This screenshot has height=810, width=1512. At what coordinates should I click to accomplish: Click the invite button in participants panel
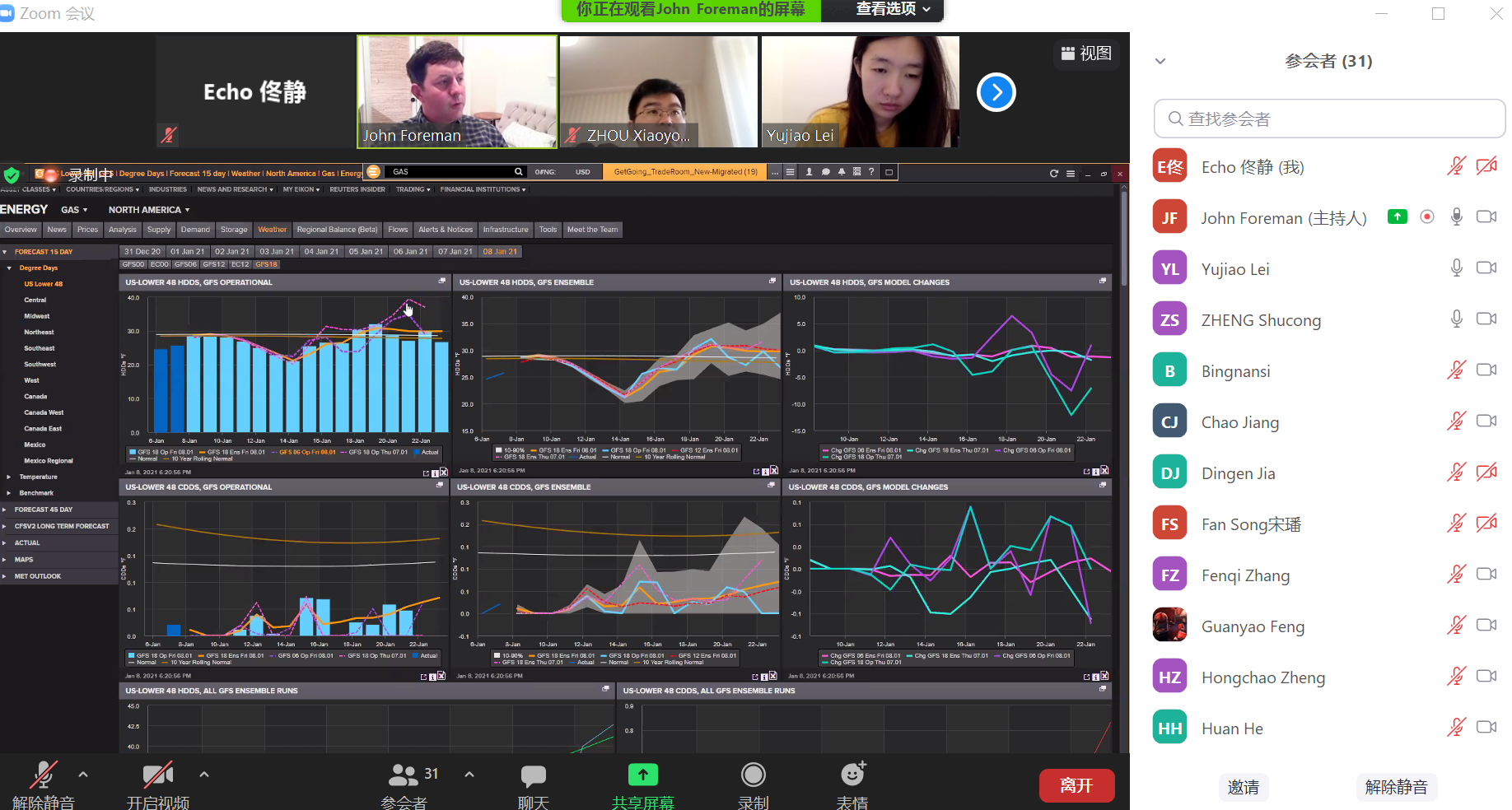[x=1243, y=787]
